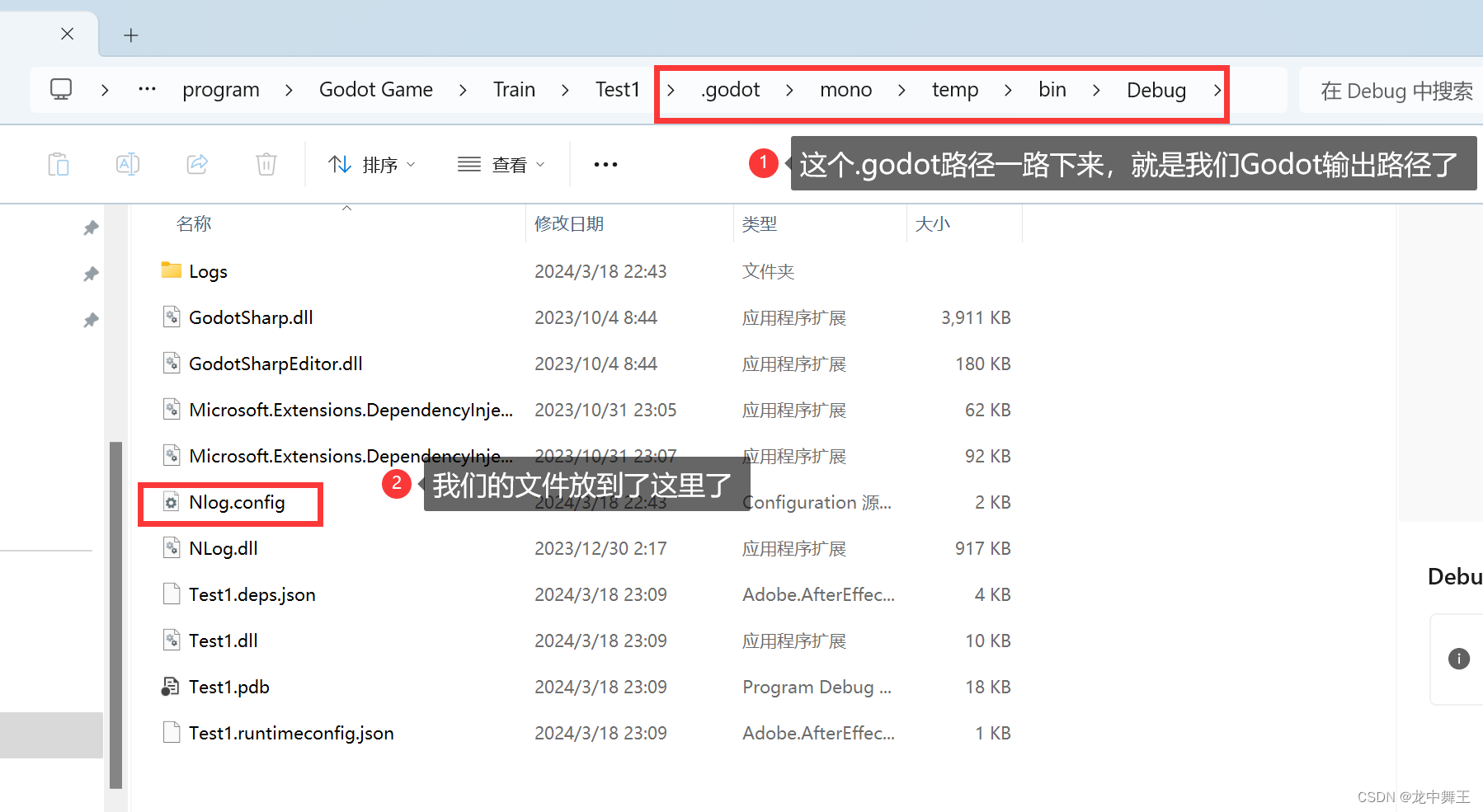Screen dimensions: 1483x812
Task: Click the 在 Debug 中搜索 search box
Action: click(x=1391, y=90)
